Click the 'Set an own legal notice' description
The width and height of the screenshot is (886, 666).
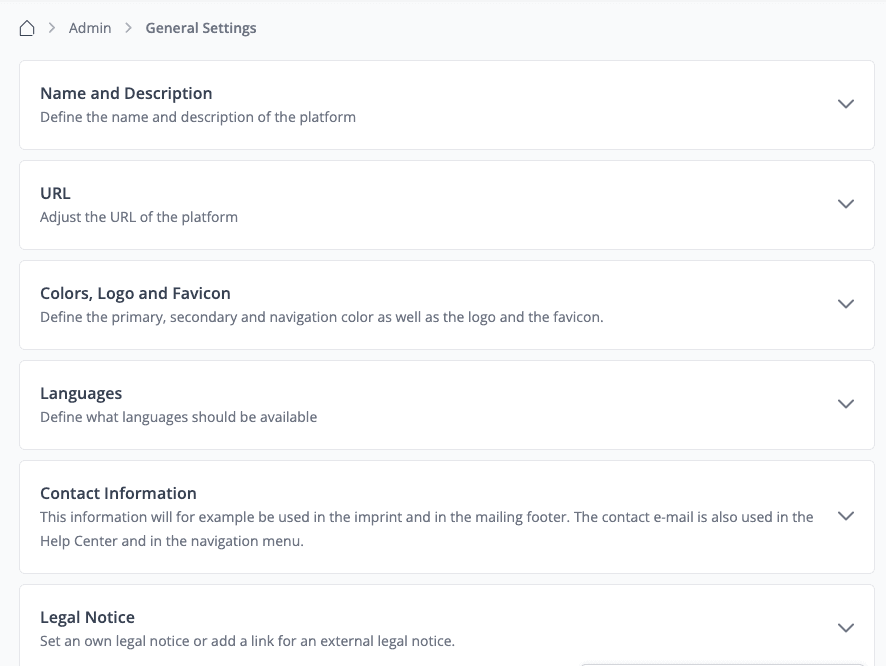point(247,640)
